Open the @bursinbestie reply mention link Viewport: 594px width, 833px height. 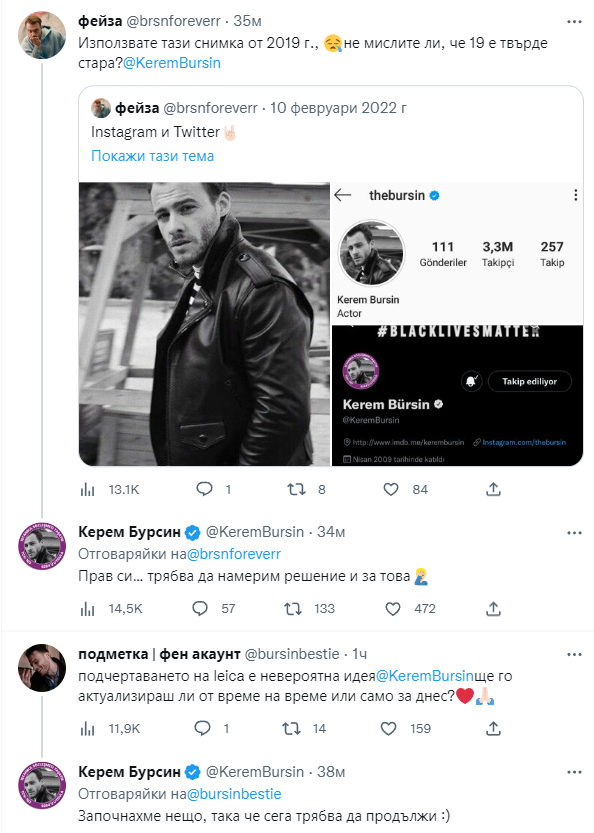(234, 794)
